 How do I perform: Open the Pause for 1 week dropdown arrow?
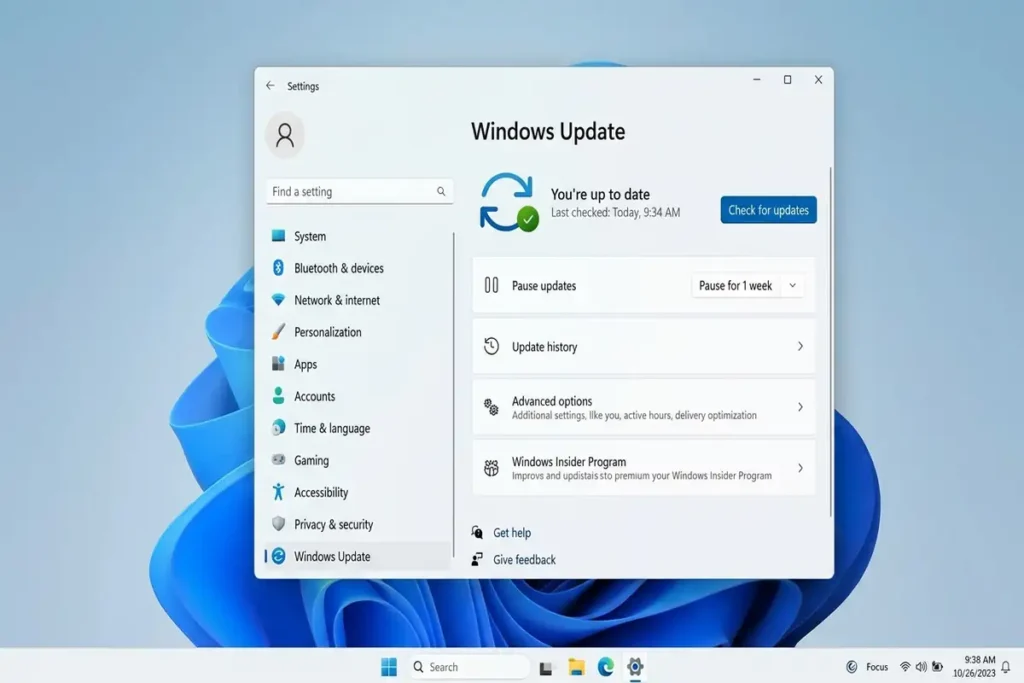792,285
